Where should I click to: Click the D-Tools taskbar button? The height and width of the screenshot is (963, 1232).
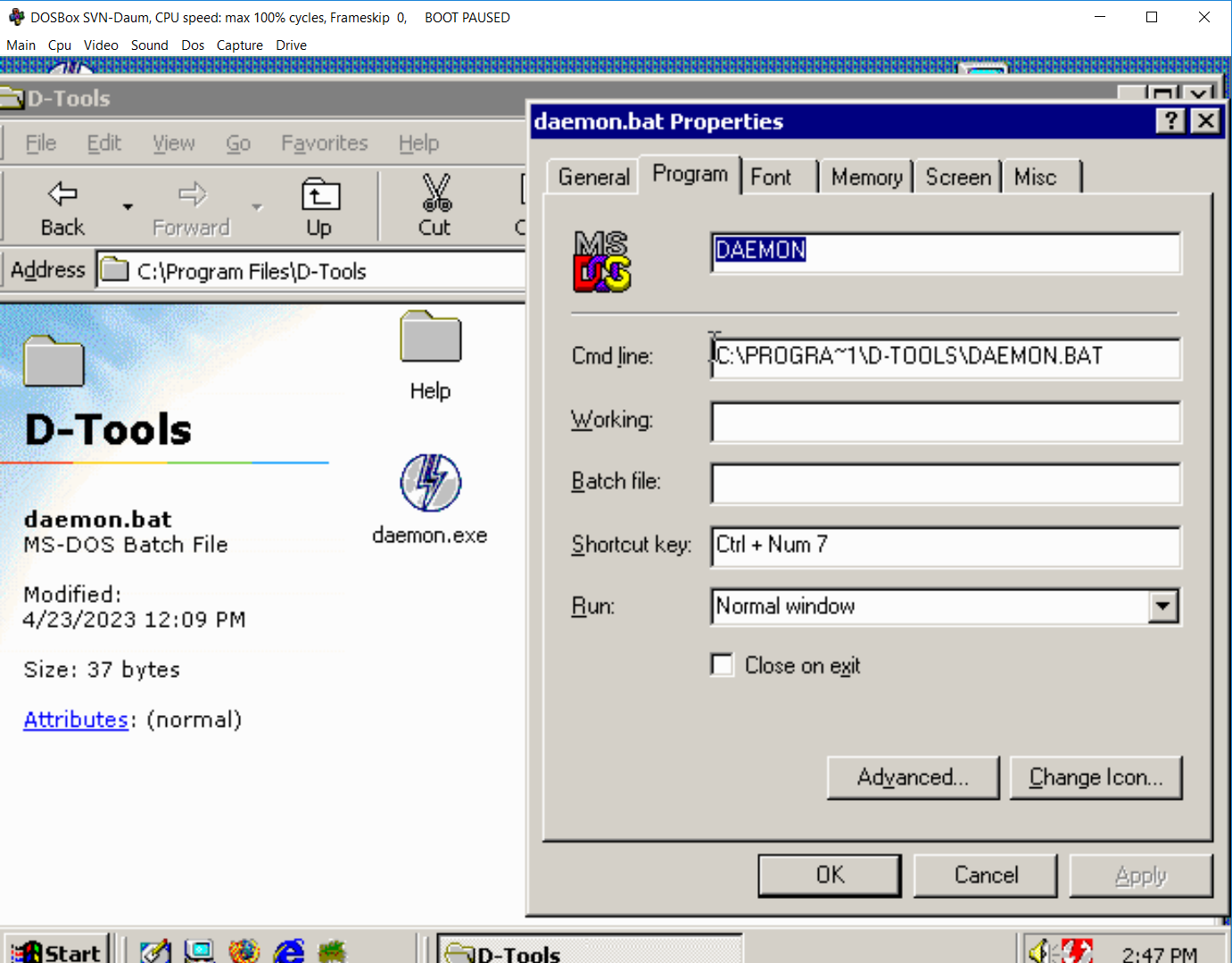(x=590, y=951)
